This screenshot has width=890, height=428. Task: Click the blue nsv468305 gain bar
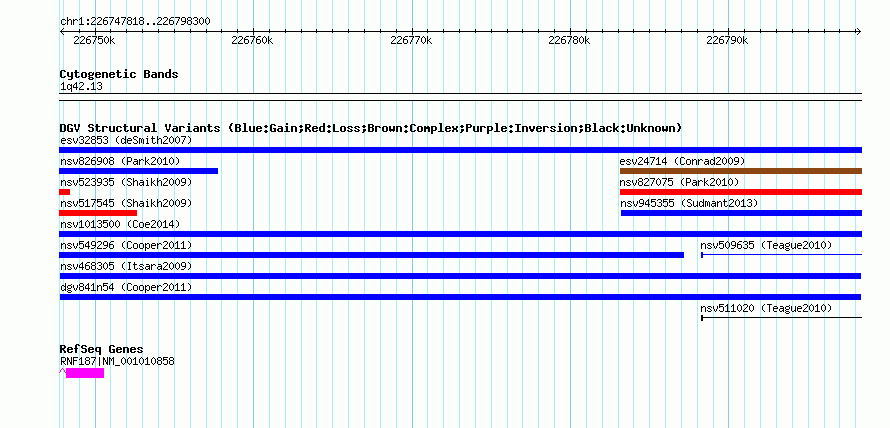click(x=460, y=276)
